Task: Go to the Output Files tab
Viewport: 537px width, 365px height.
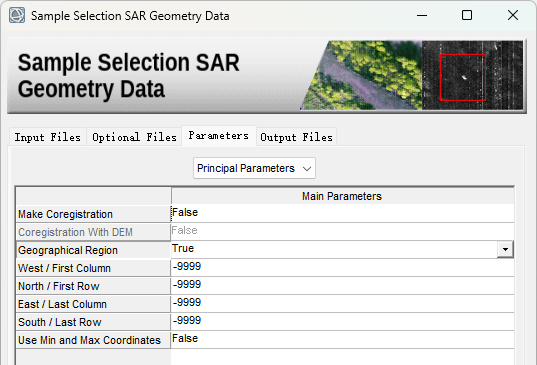Action: [296, 137]
